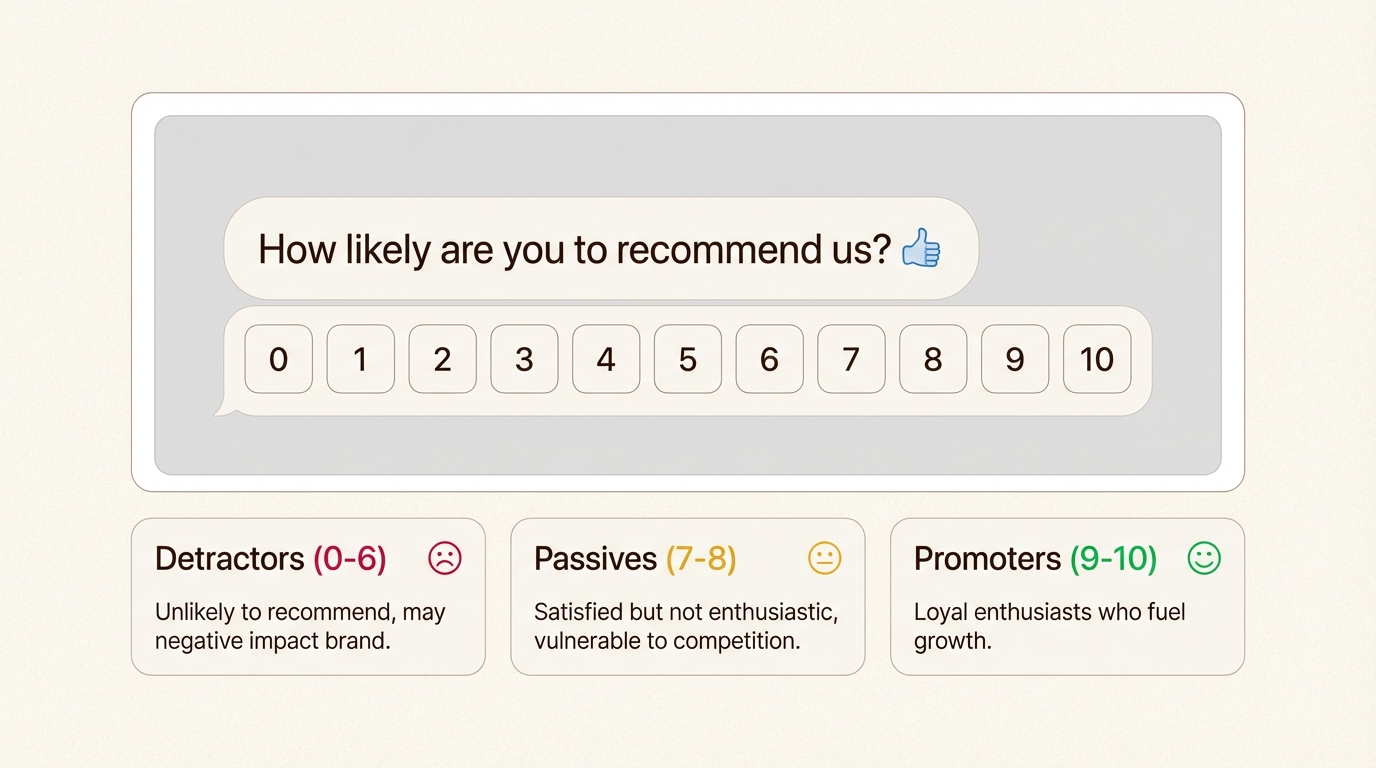
Task: Select rating score 0
Action: click(x=279, y=359)
